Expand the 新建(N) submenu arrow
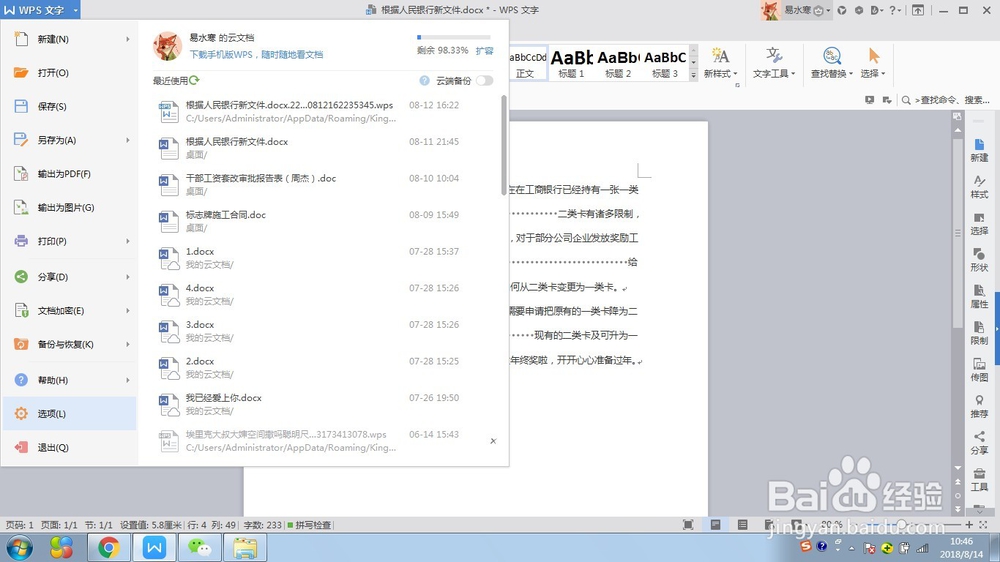Viewport: 1000px width, 562px height. pos(128,40)
